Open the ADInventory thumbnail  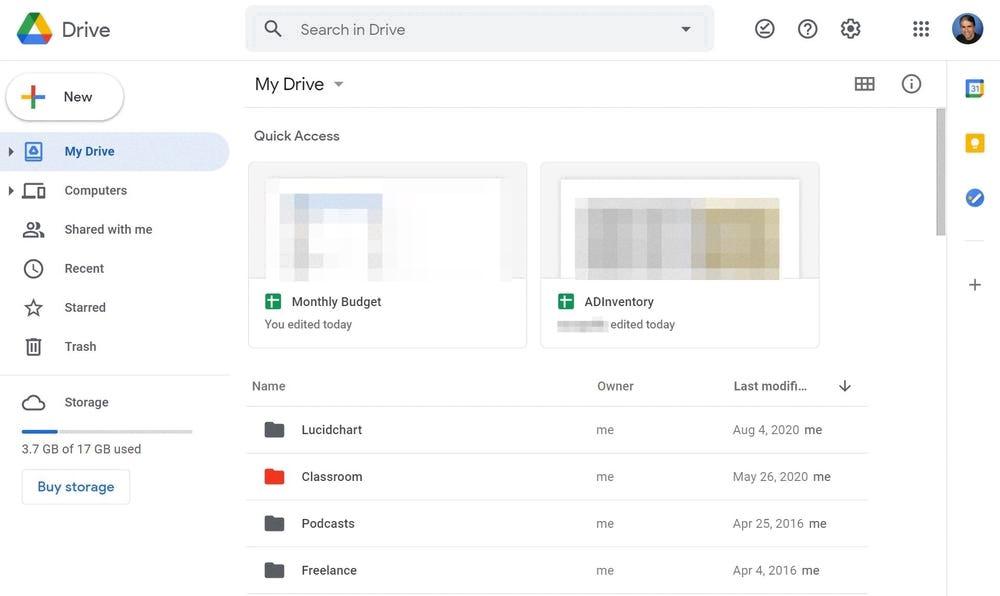coord(680,221)
